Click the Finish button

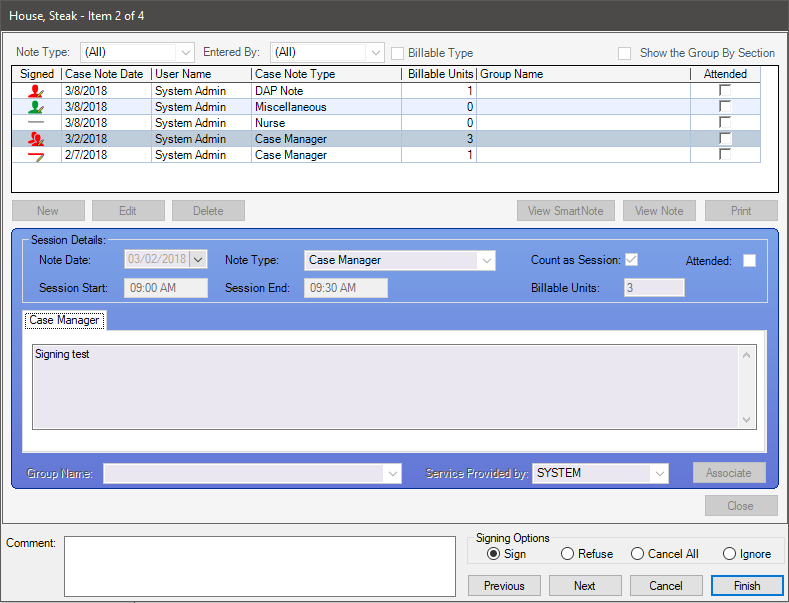click(x=747, y=586)
